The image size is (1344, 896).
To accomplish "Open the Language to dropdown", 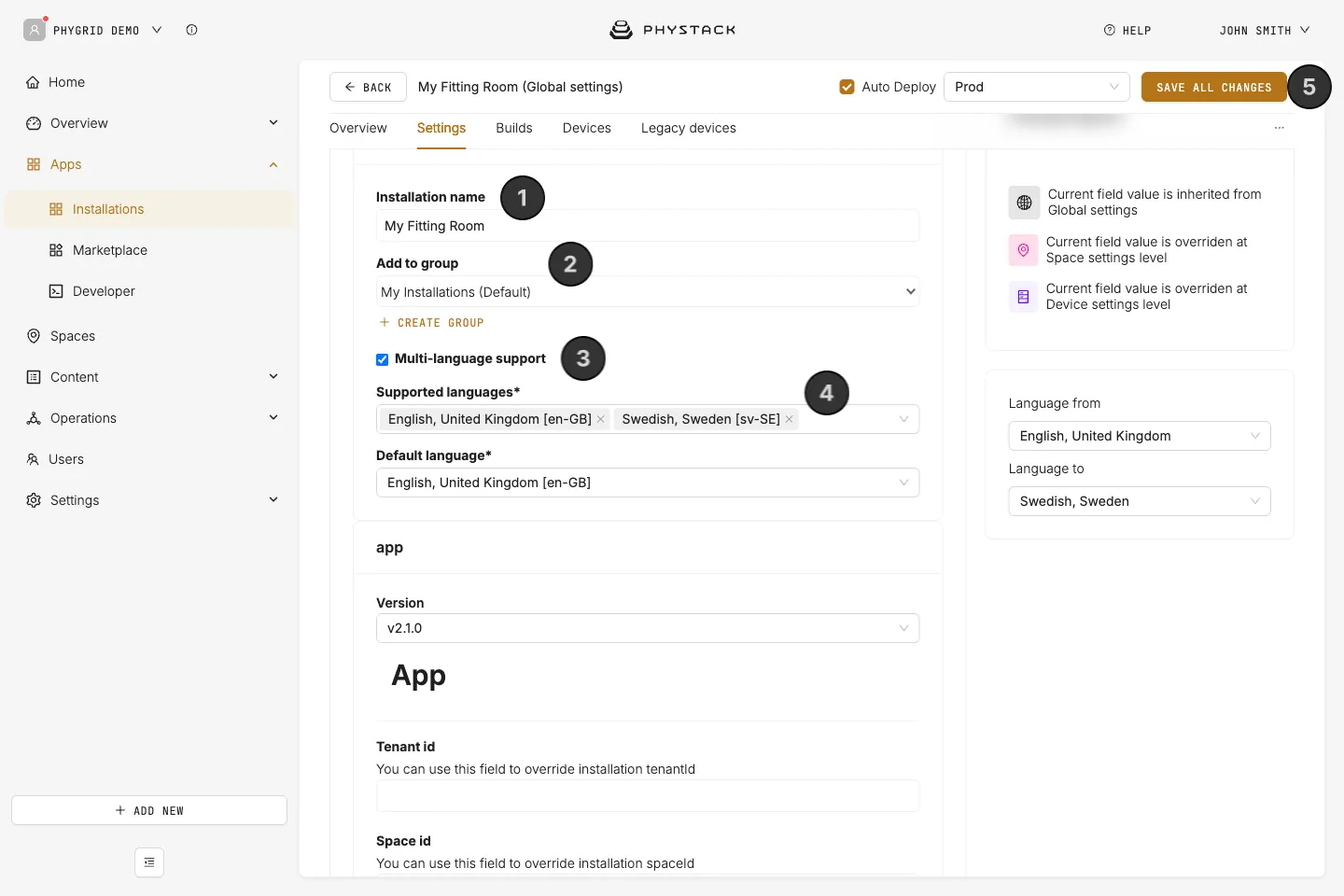I will pos(1140,501).
